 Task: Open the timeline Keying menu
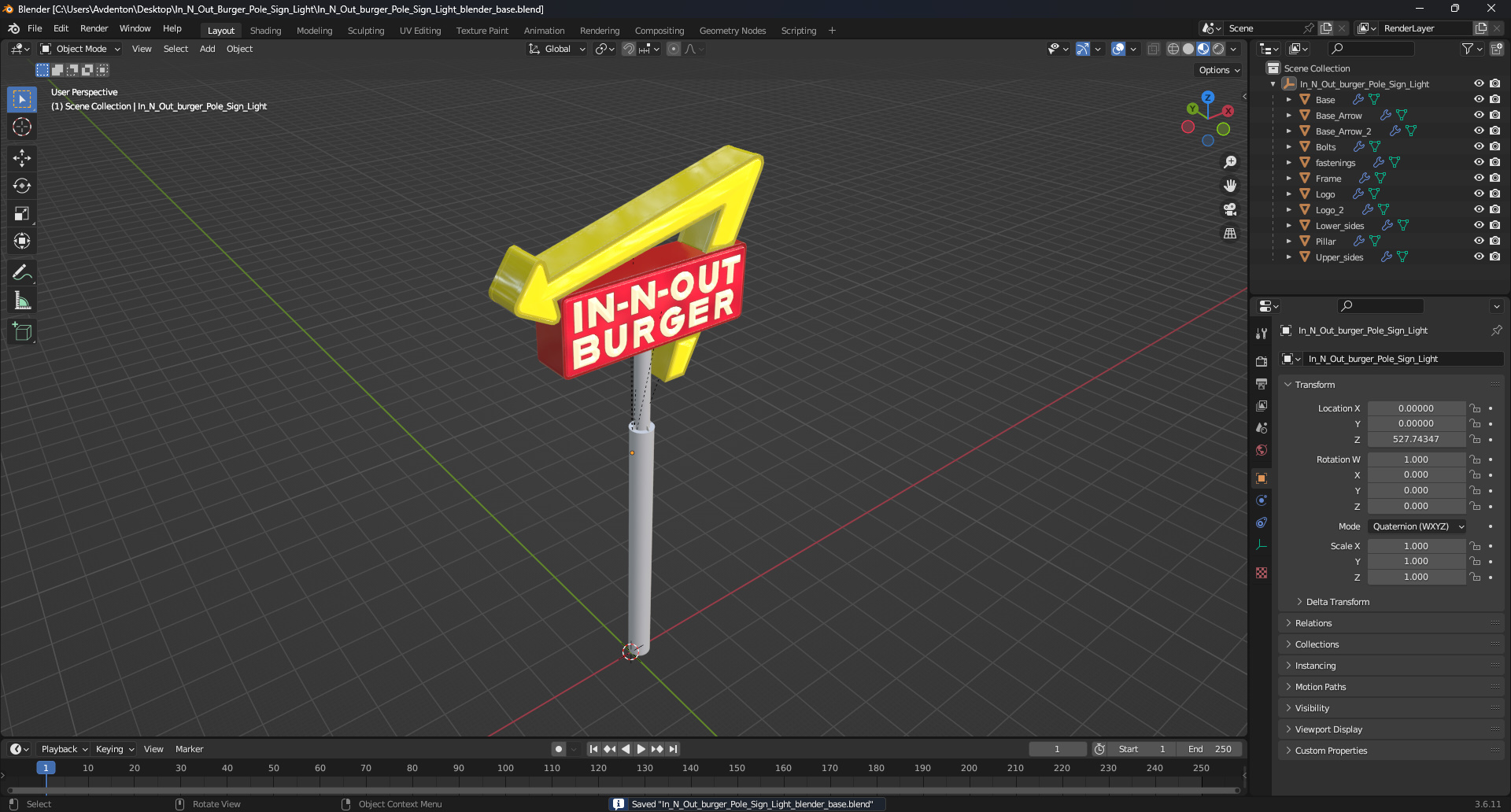coord(115,749)
